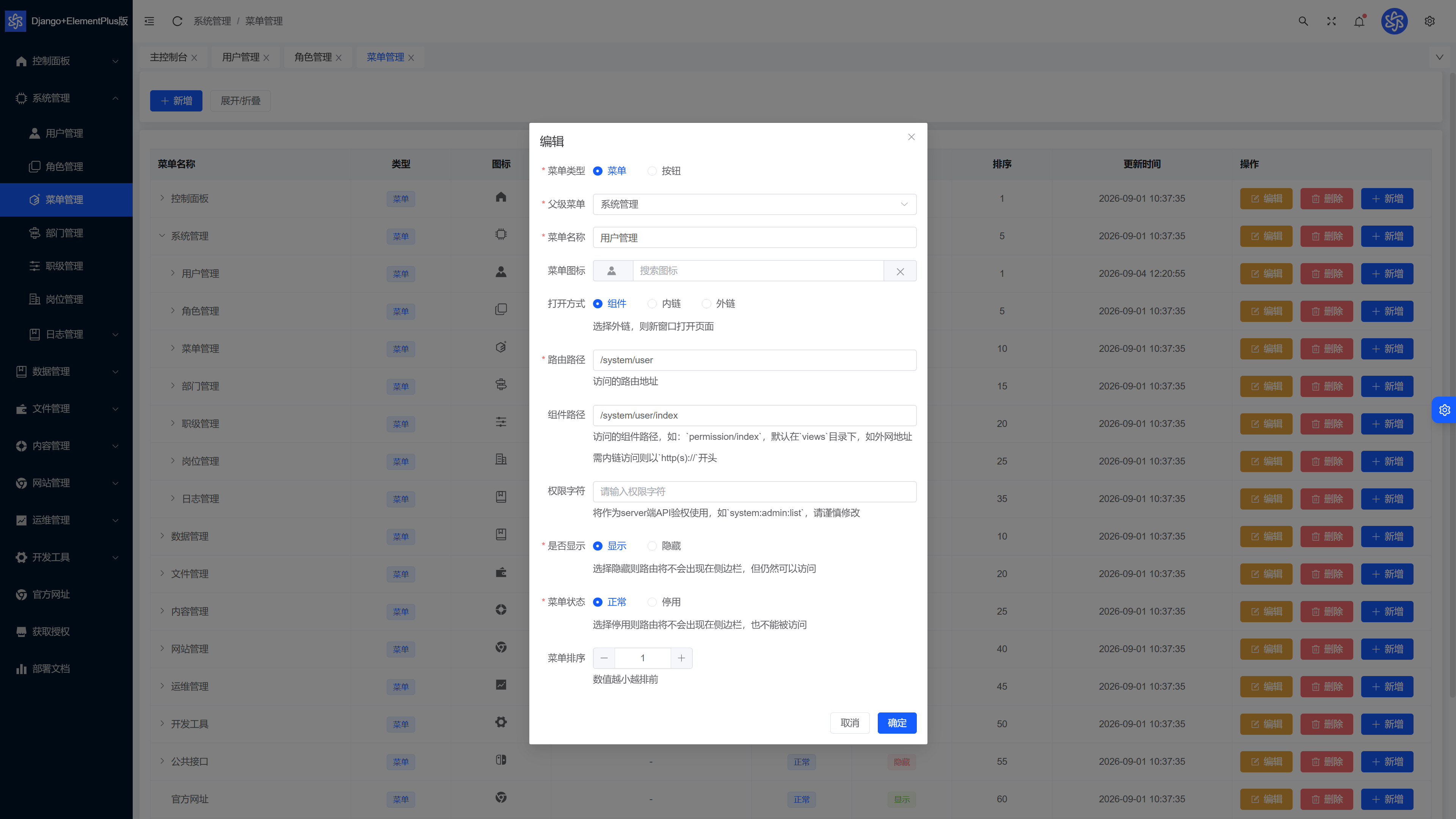Click the 取消 button in dialog
This screenshot has height=819, width=1456.
pos(849,723)
